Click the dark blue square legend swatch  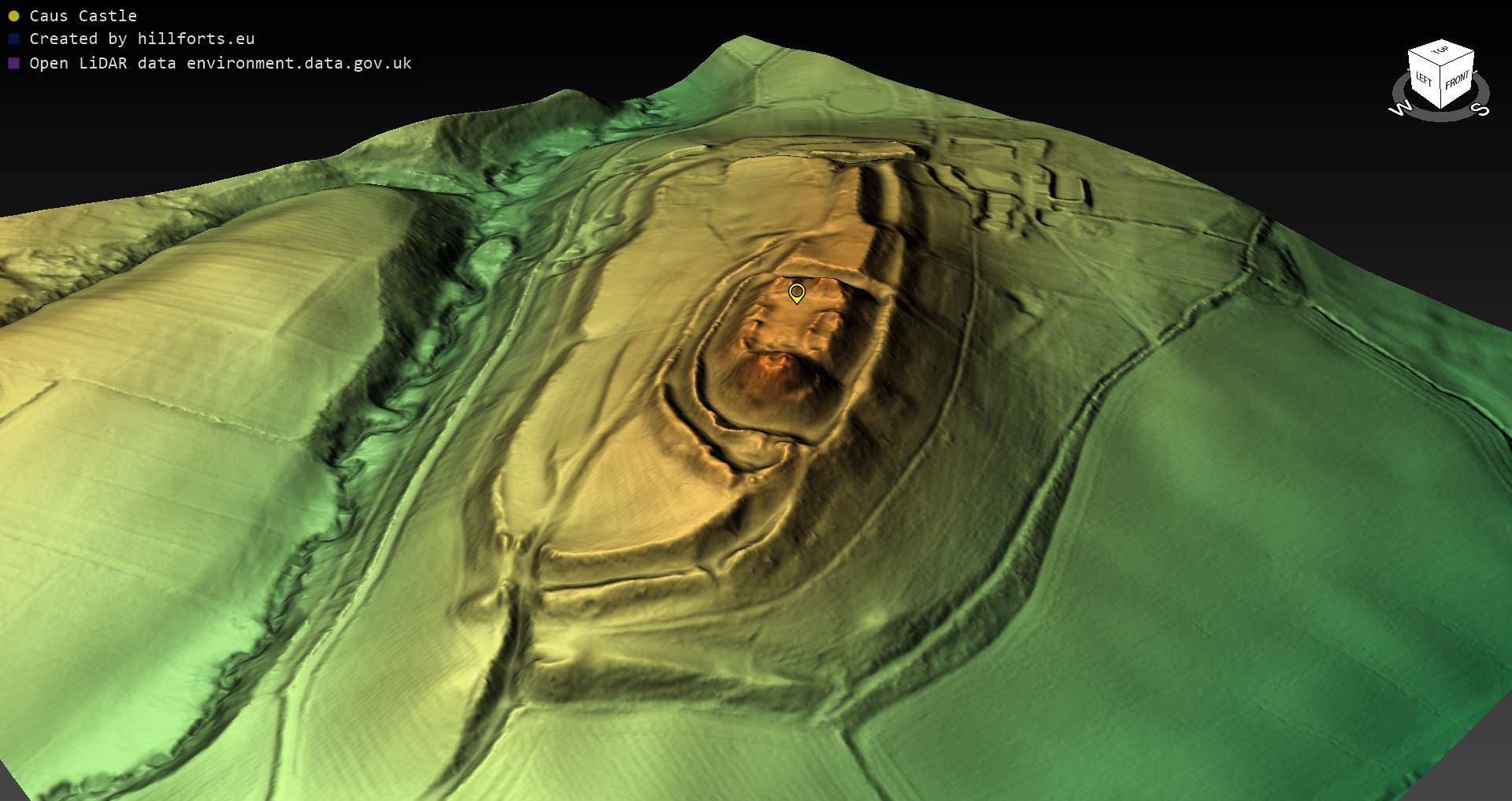(13, 39)
